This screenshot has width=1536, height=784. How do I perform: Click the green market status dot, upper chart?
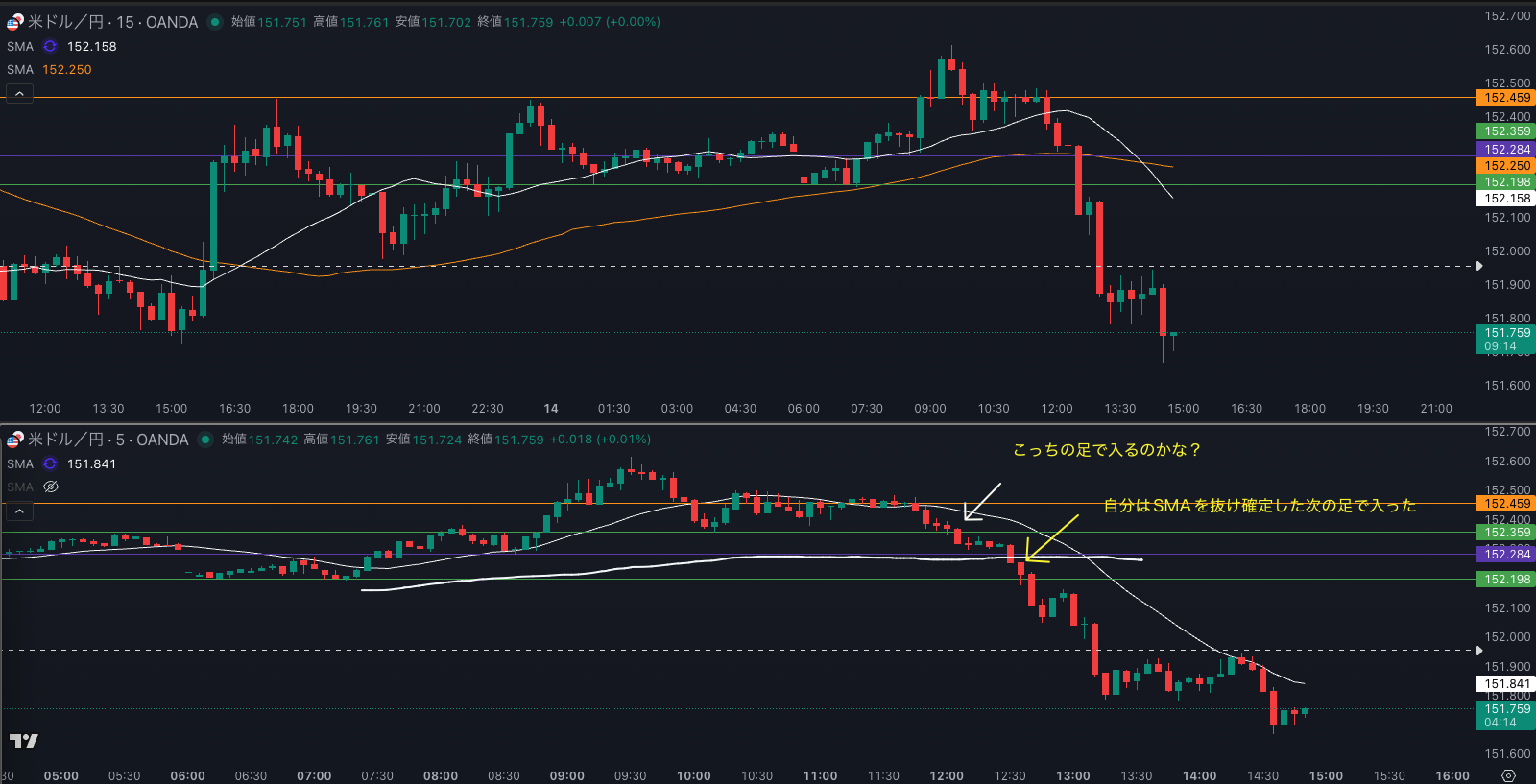coord(215,22)
